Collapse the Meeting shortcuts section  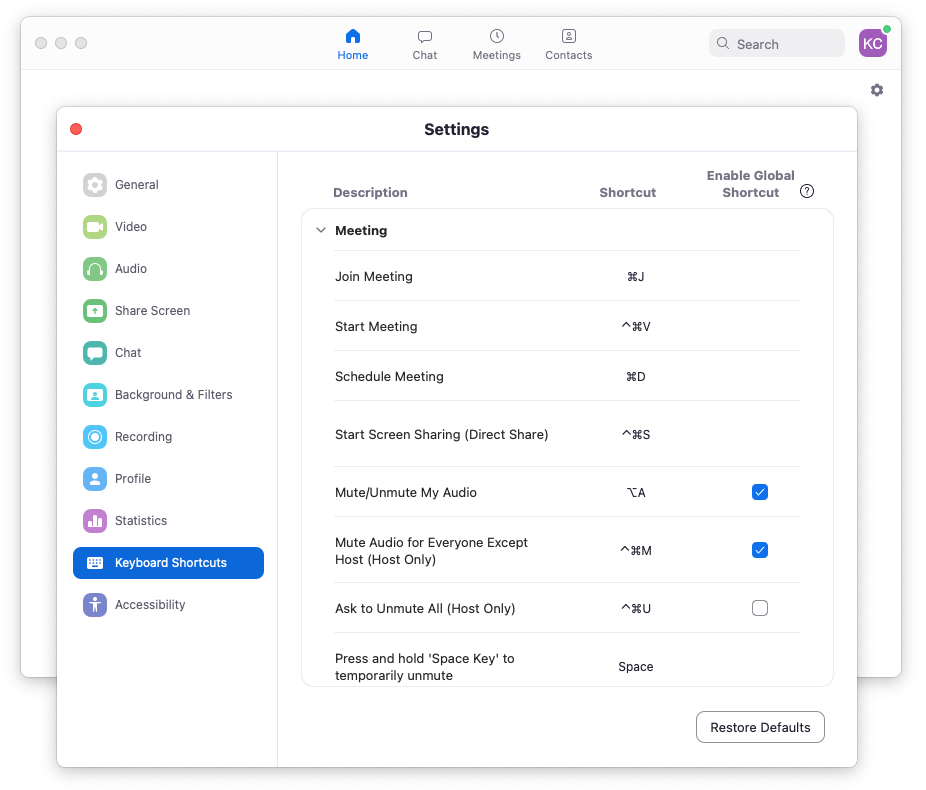click(x=321, y=231)
